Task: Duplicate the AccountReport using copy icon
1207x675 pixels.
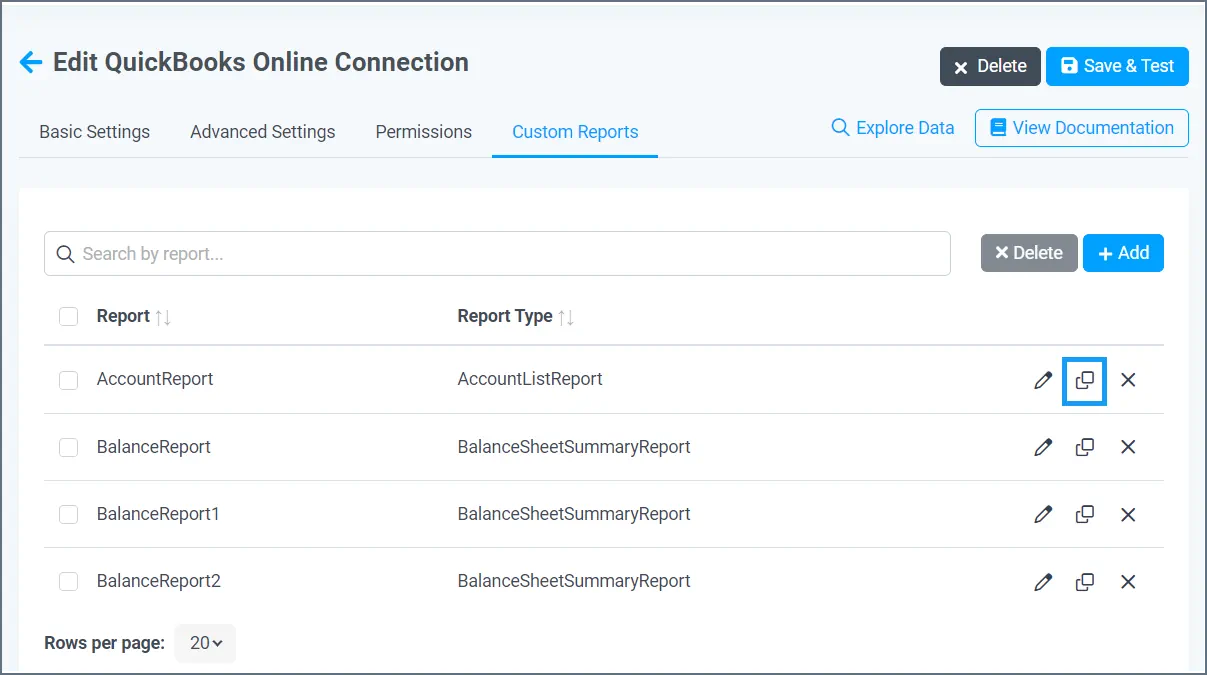Action: 1085,380
